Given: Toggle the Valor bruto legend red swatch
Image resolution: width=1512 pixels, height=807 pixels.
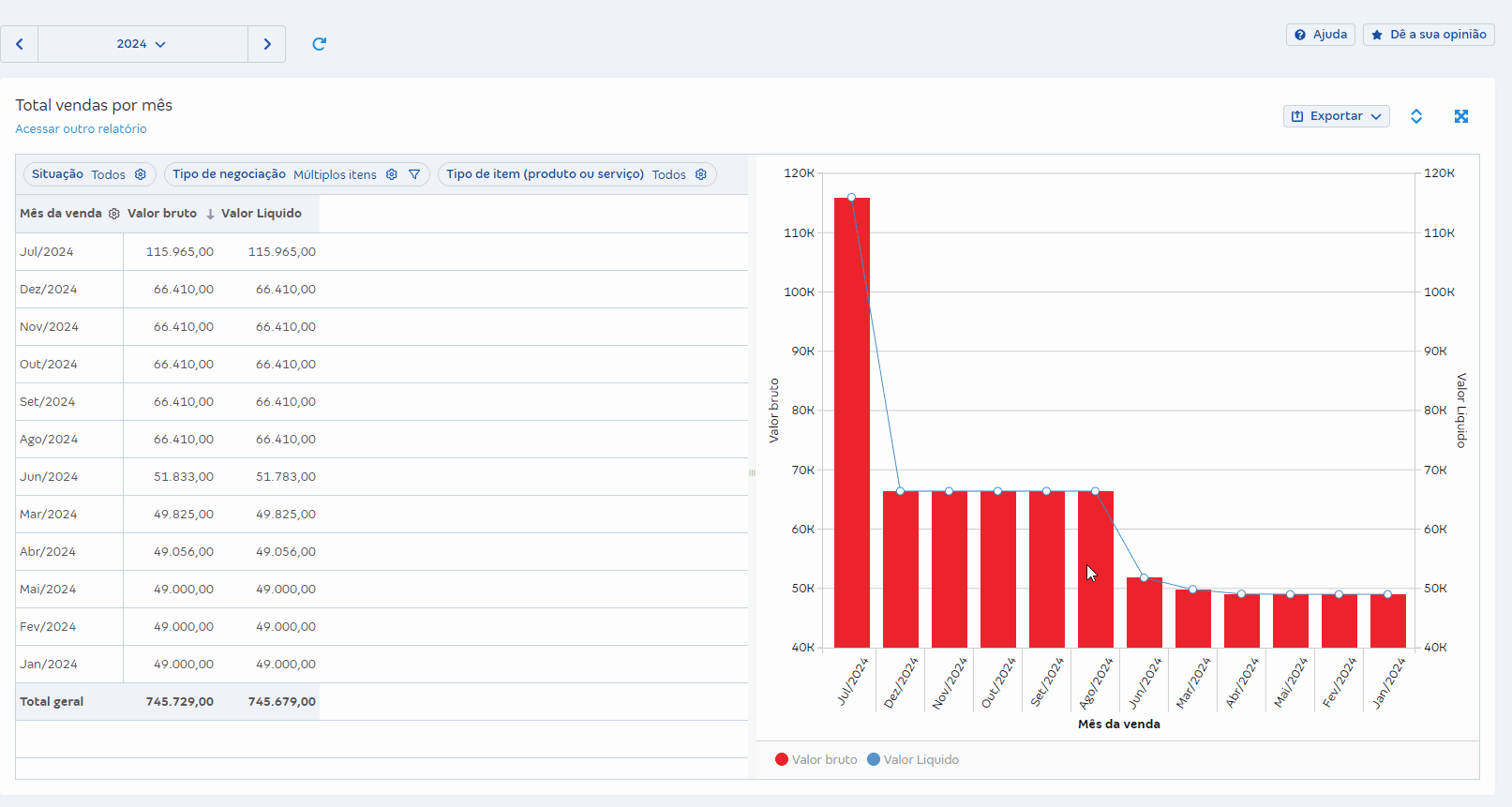Looking at the screenshot, I should coord(782,760).
